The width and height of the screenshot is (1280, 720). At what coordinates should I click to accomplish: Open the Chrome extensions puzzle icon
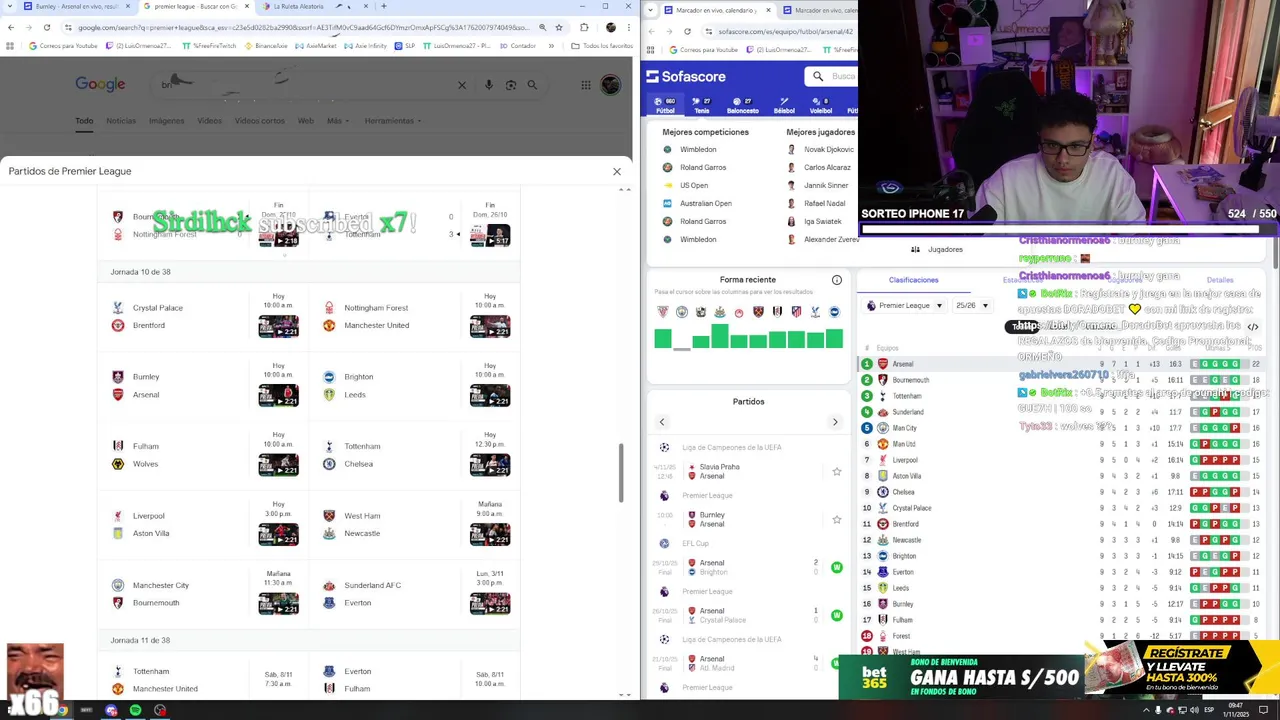tap(584, 27)
